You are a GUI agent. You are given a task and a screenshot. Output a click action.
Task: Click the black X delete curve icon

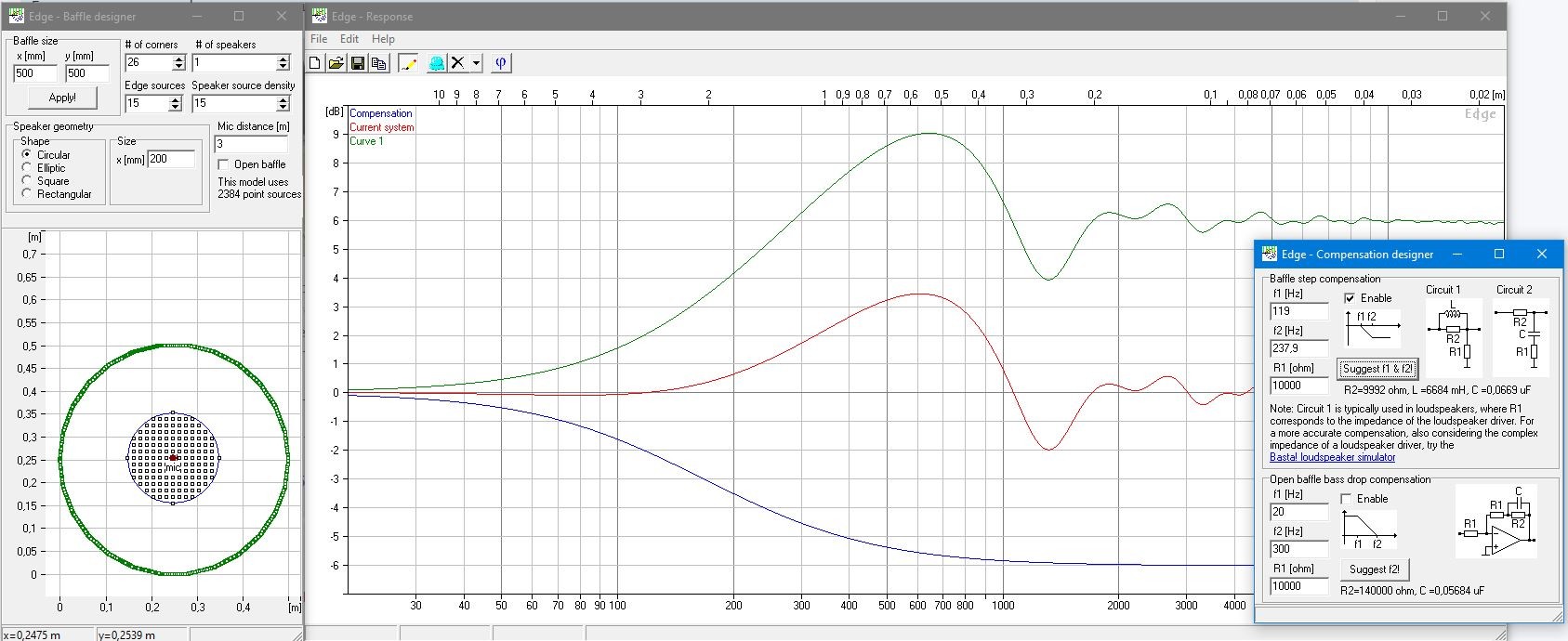point(457,63)
